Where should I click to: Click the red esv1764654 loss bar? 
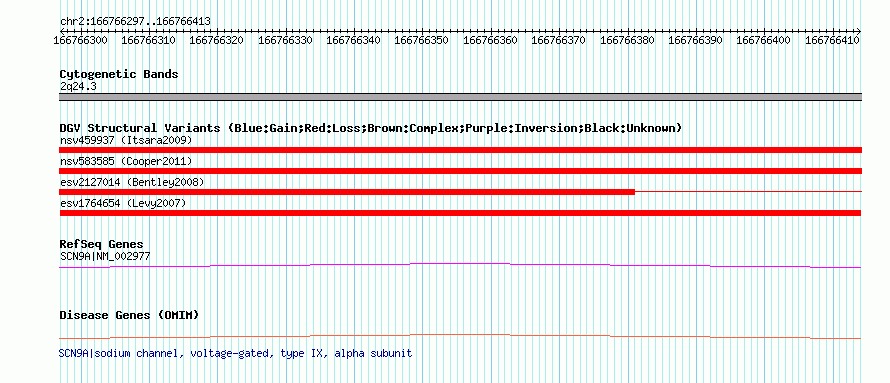[x=460, y=213]
